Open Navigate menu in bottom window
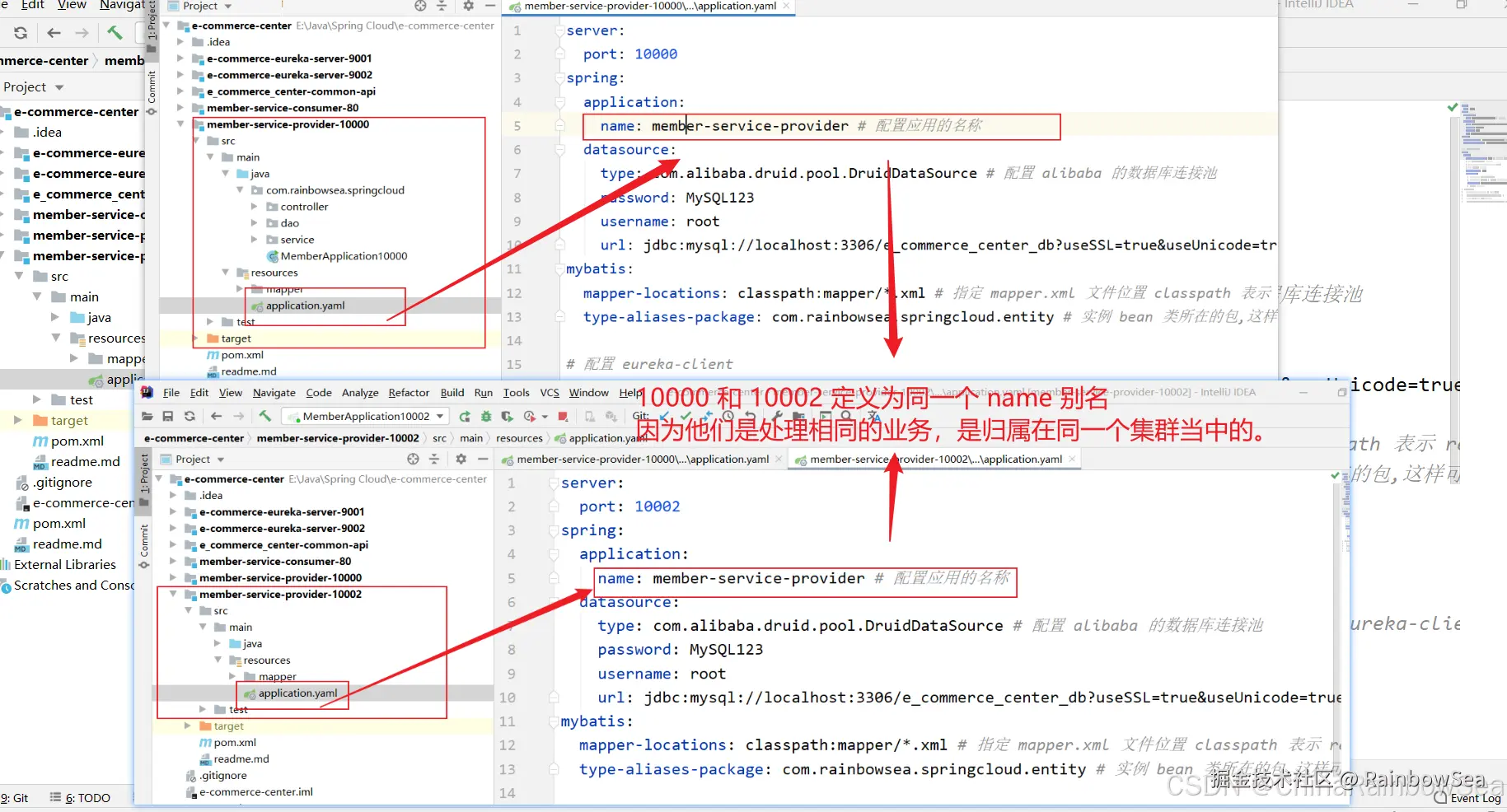The width and height of the screenshot is (1507, 812). [x=274, y=393]
